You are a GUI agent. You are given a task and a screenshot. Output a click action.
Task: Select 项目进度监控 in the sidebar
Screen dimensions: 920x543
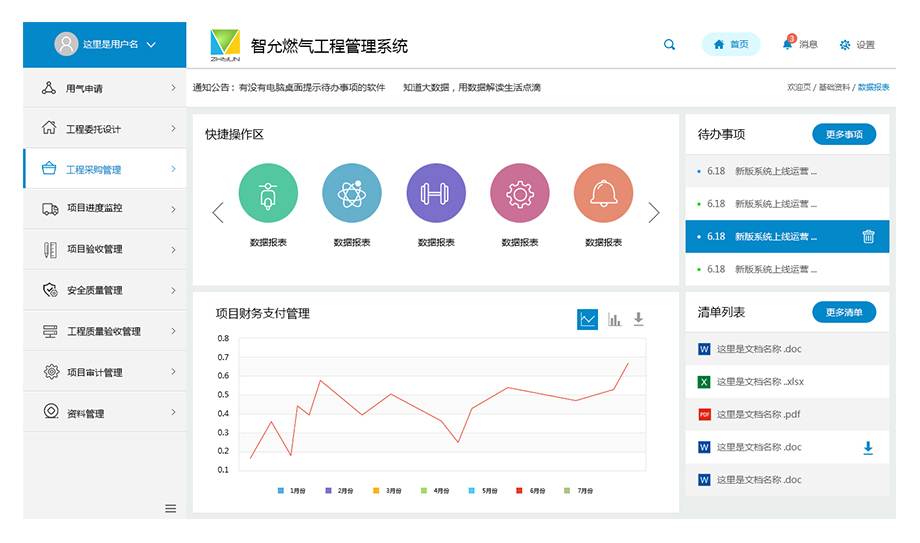105,209
